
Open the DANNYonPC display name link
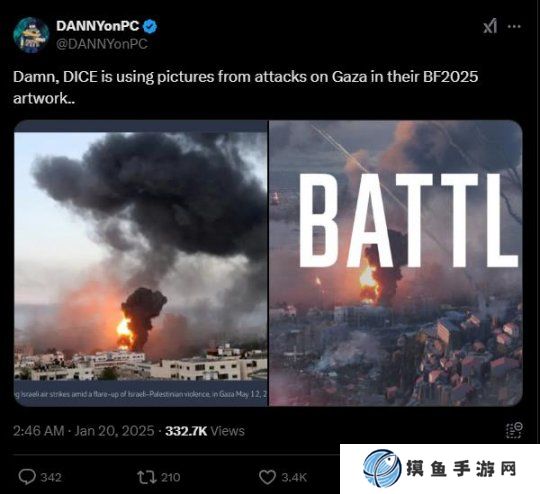pyautogui.click(x=97, y=26)
